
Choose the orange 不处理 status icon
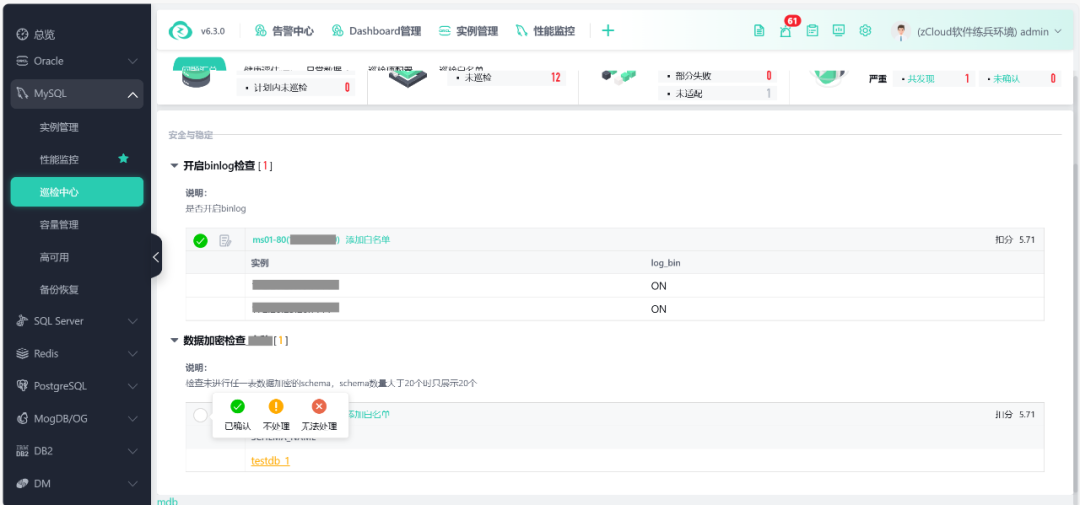[x=276, y=406]
